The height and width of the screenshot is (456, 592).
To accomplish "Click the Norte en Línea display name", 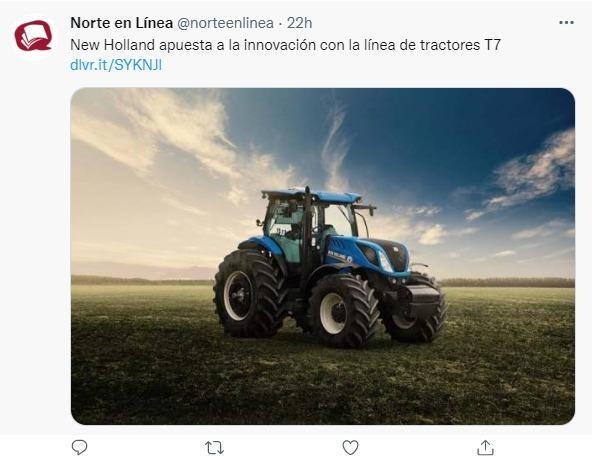I will pos(122,23).
